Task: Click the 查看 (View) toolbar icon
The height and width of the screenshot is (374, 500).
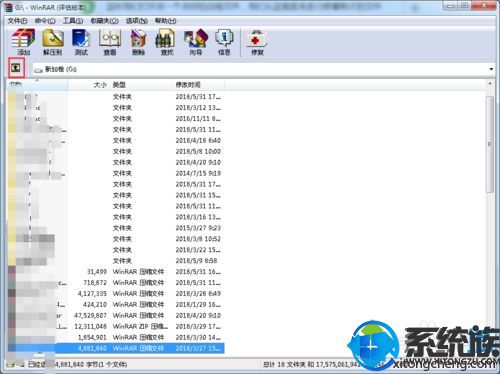Action: [x=110, y=42]
